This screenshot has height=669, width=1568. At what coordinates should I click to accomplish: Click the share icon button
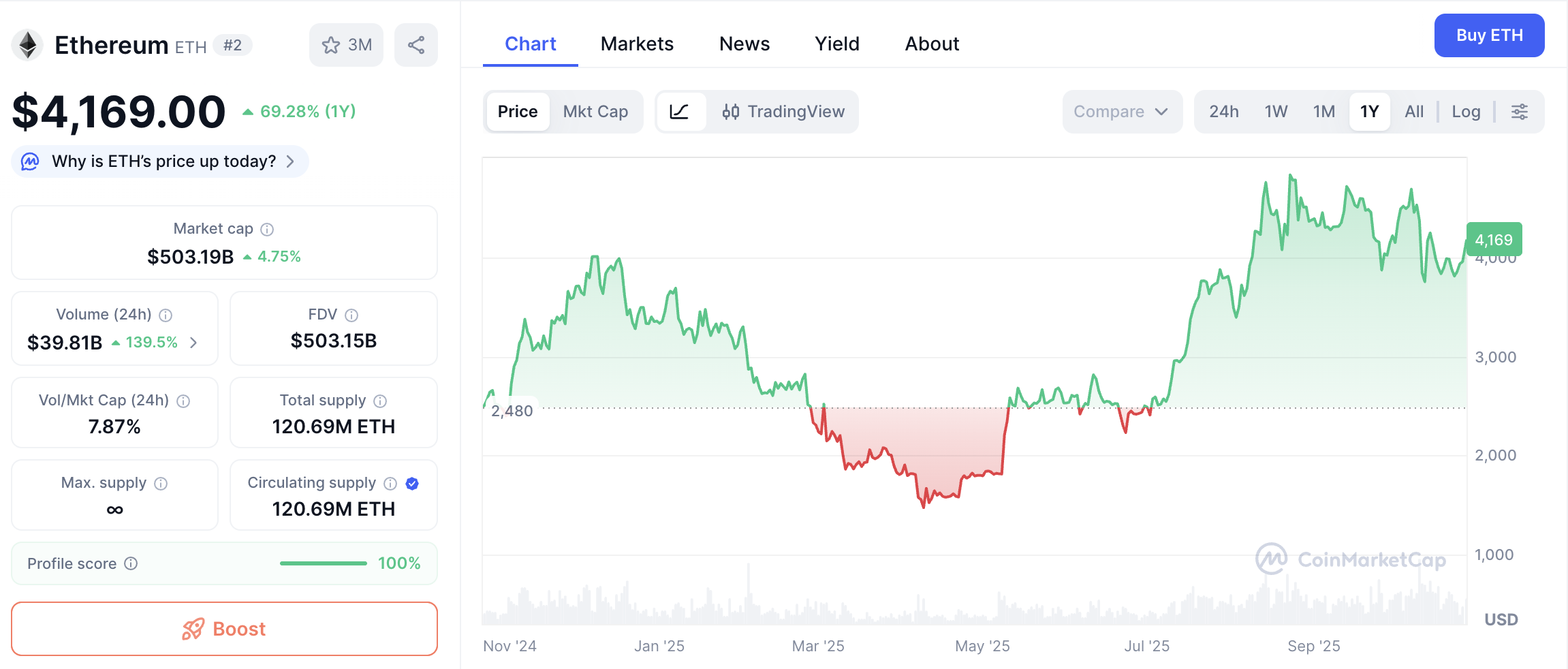tap(416, 45)
